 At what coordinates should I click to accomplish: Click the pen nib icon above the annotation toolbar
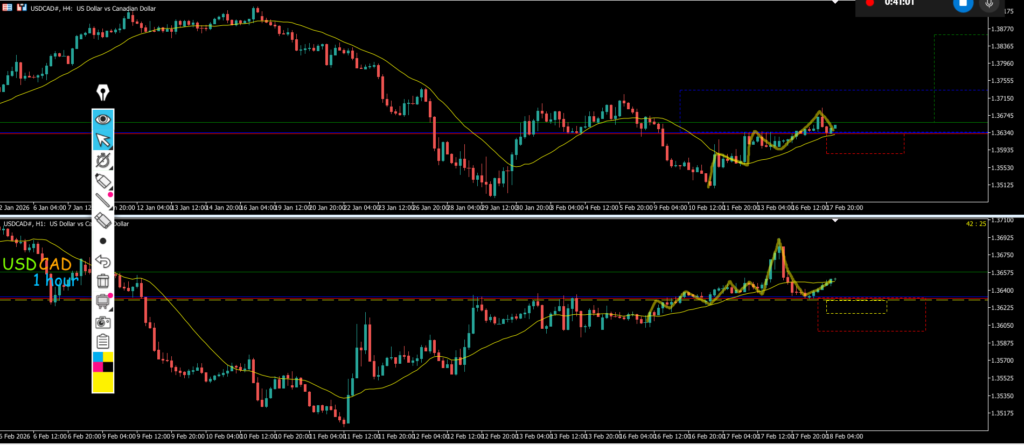(103, 94)
